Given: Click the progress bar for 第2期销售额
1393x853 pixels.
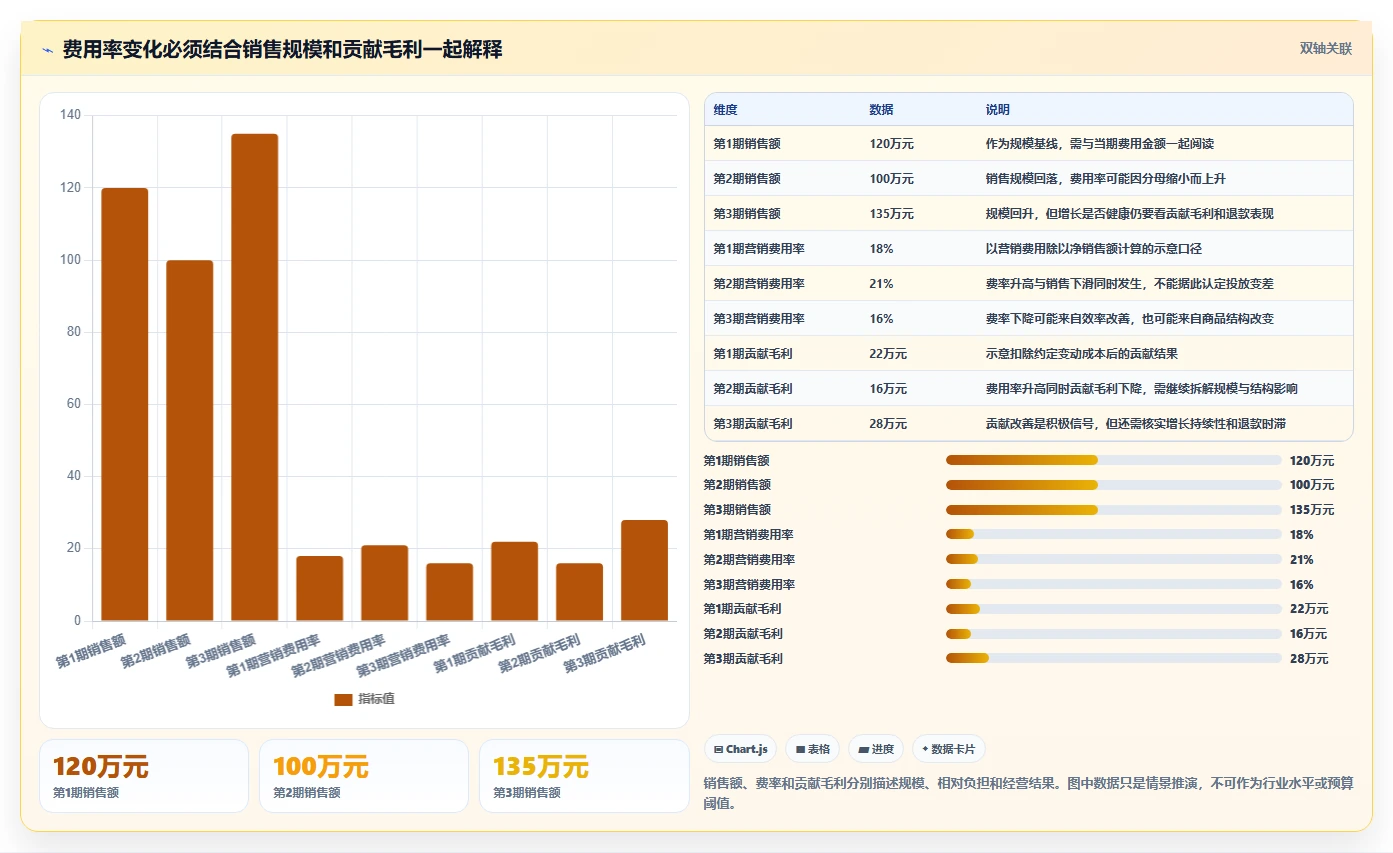Looking at the screenshot, I should pyautogui.click(x=1114, y=485).
